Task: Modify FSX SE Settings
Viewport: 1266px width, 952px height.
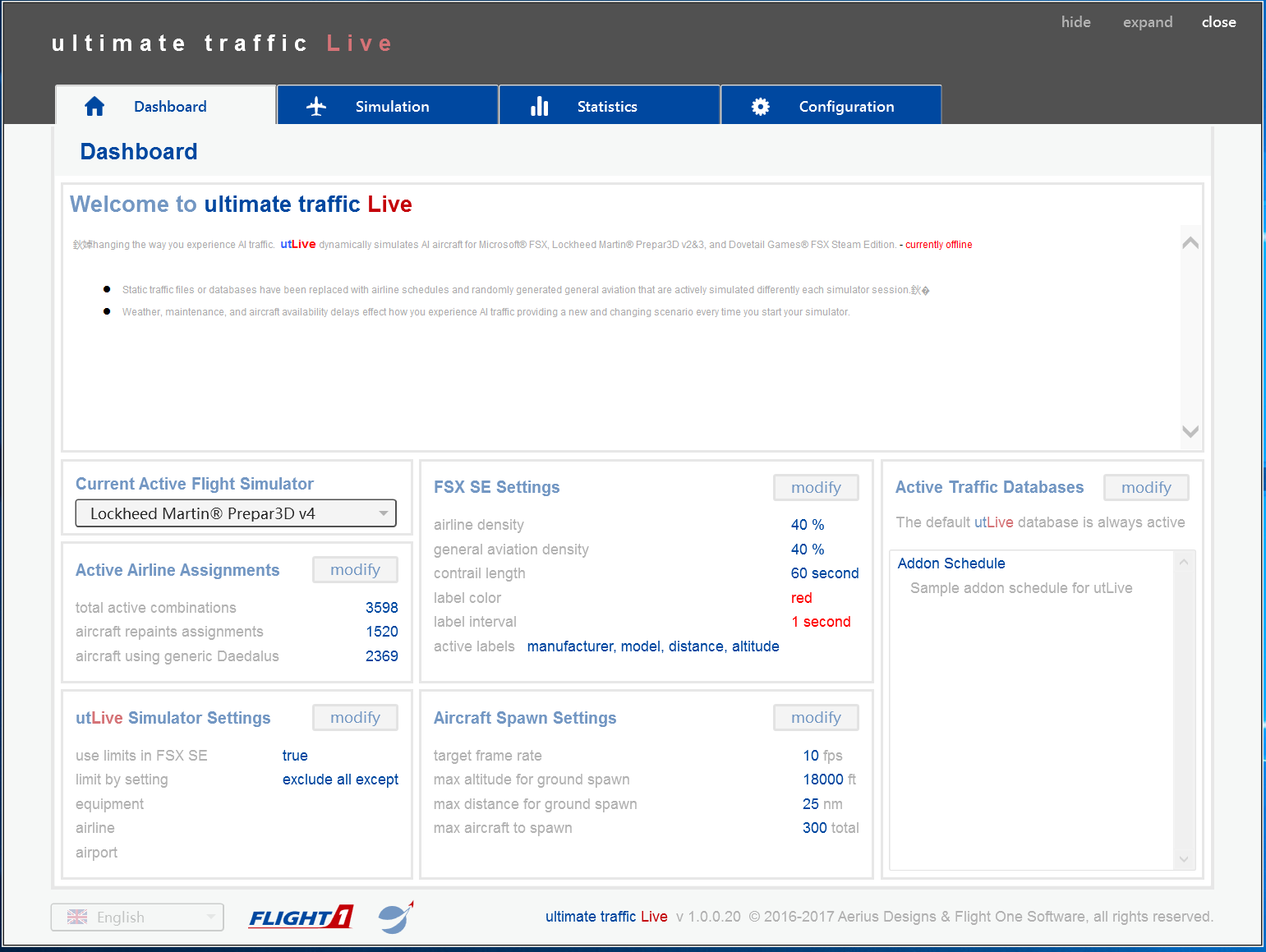Action: (x=816, y=488)
